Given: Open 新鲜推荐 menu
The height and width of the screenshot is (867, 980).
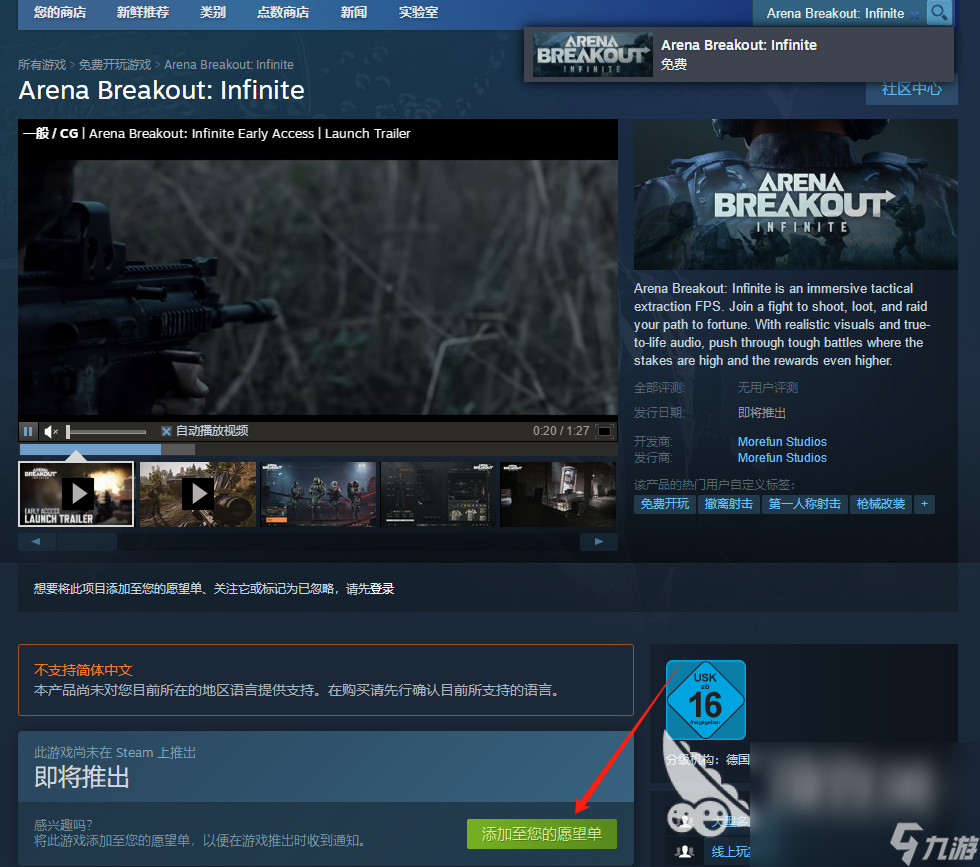Looking at the screenshot, I should (x=142, y=13).
